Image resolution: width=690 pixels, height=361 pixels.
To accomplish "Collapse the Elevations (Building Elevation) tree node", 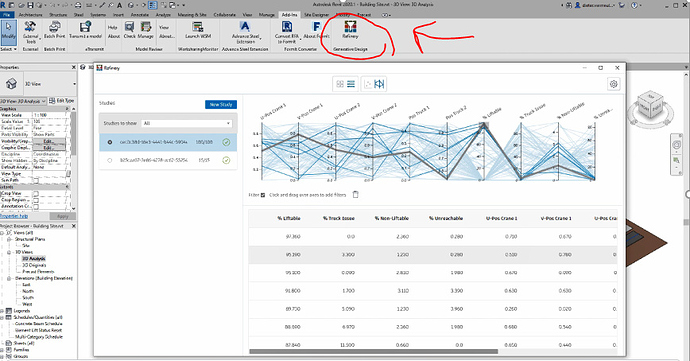I will pyautogui.click(x=9, y=278).
